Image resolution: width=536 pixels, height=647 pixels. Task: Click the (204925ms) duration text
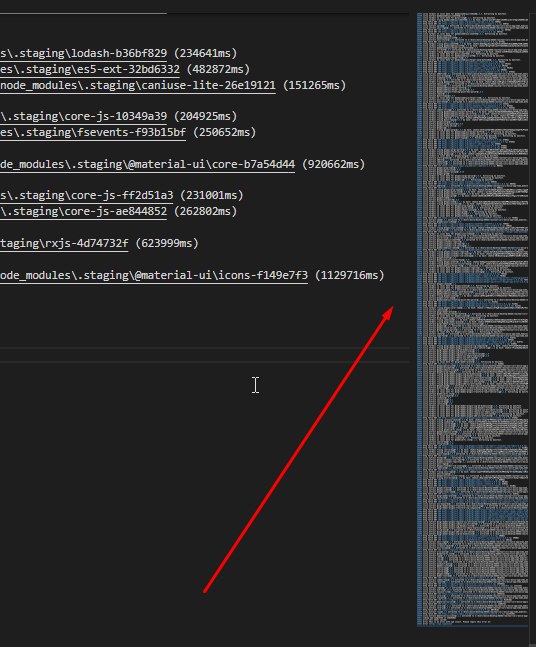pos(205,116)
